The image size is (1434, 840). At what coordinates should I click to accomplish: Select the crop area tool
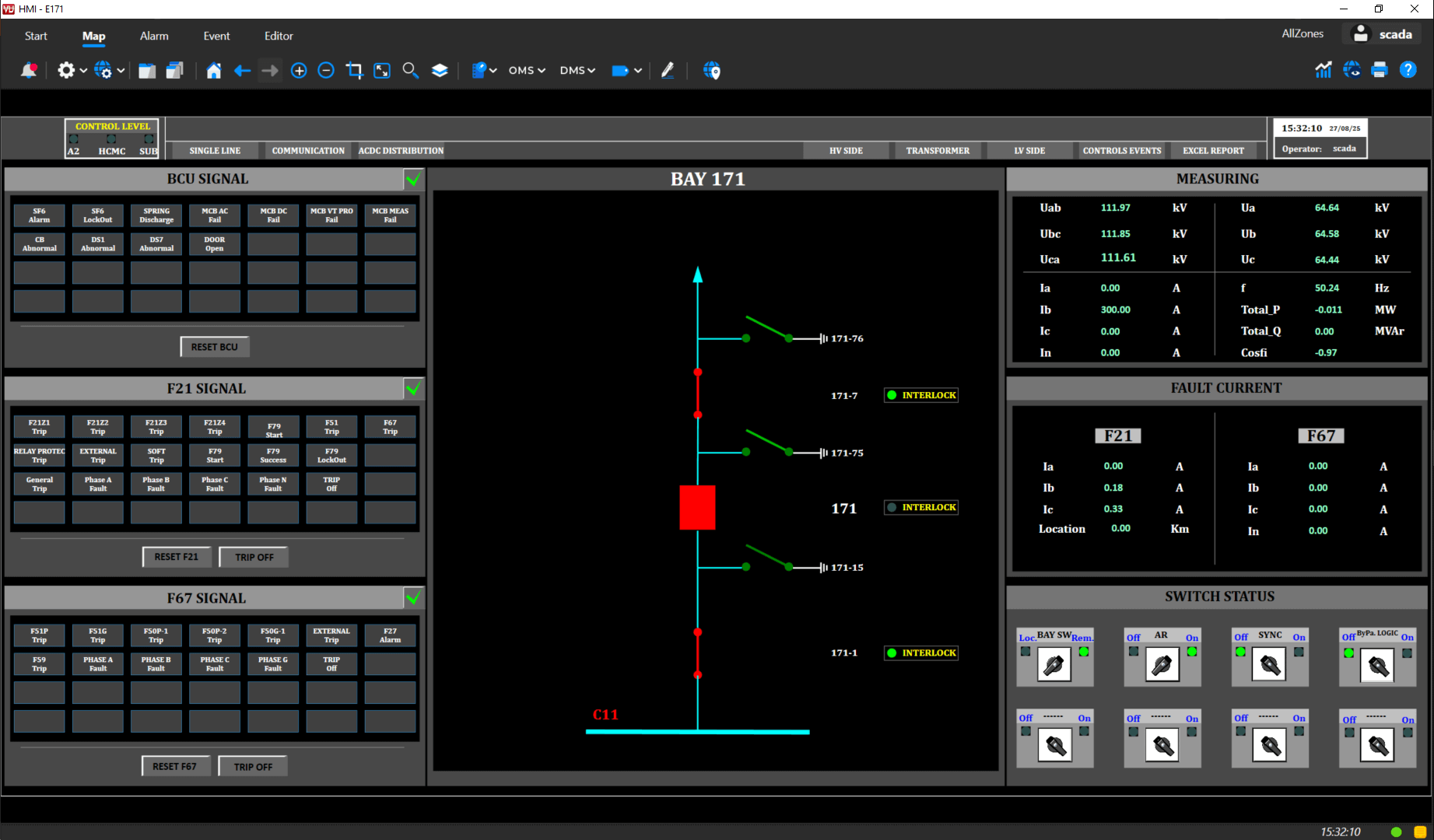coord(354,71)
